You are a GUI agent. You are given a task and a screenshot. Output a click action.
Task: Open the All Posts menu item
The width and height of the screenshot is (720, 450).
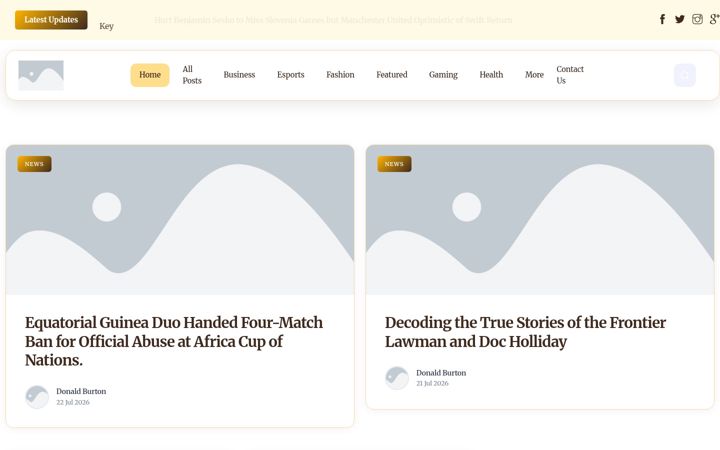point(192,75)
